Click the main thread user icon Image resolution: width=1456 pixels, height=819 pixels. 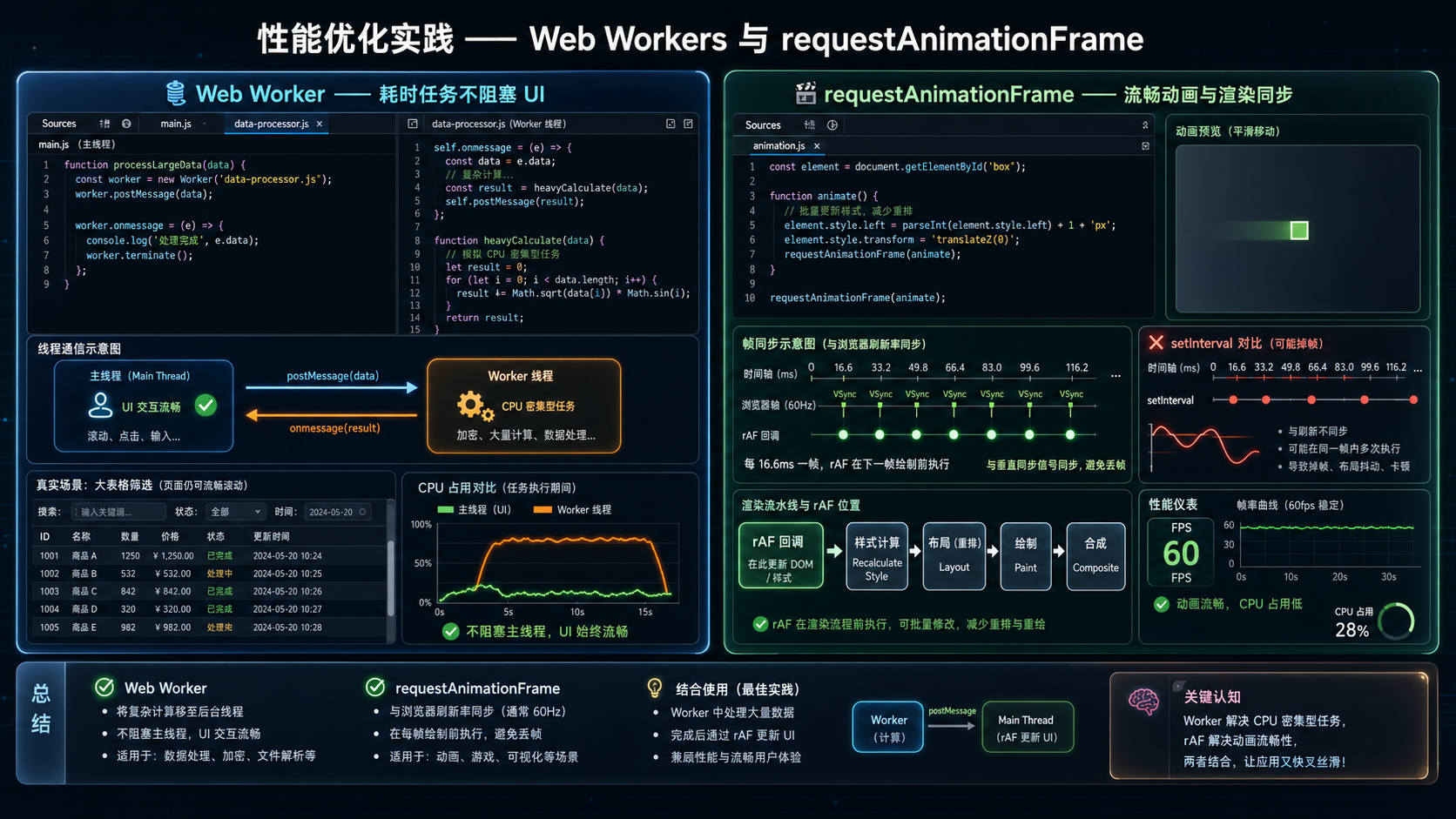point(100,405)
